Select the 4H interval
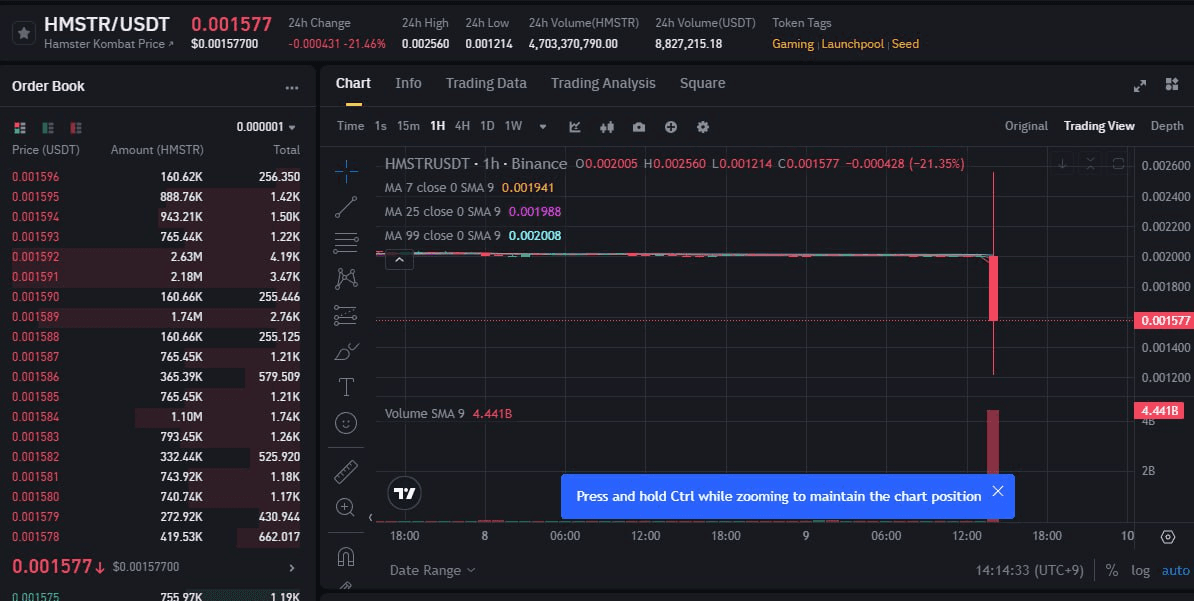 tap(462, 126)
